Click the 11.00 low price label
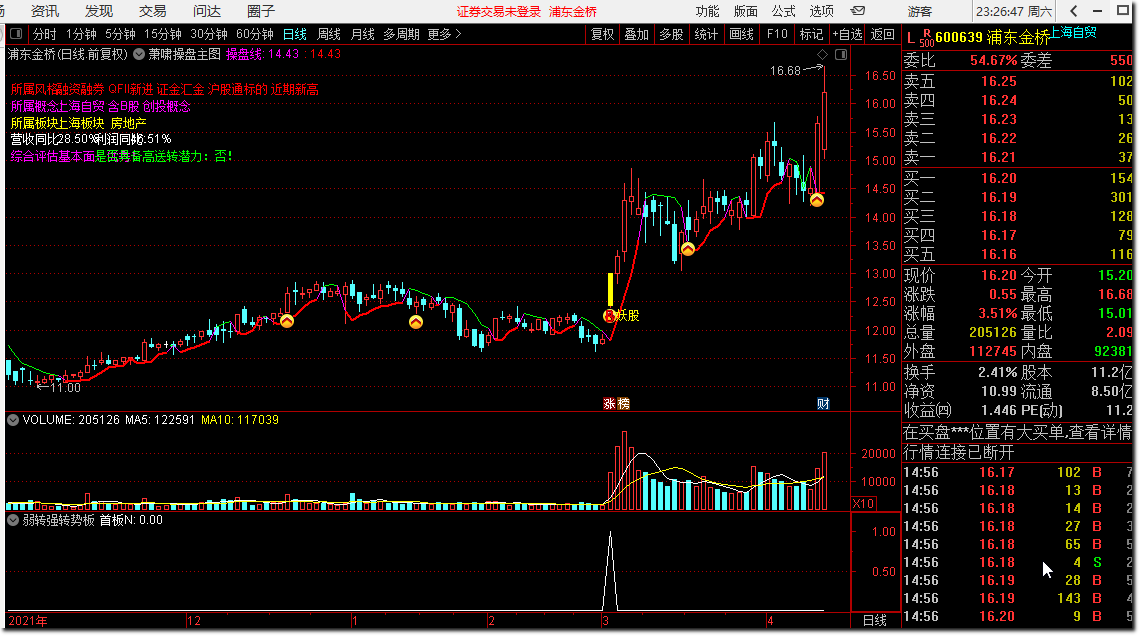Viewport: 1141px width, 636px height. pyautogui.click(x=65, y=388)
